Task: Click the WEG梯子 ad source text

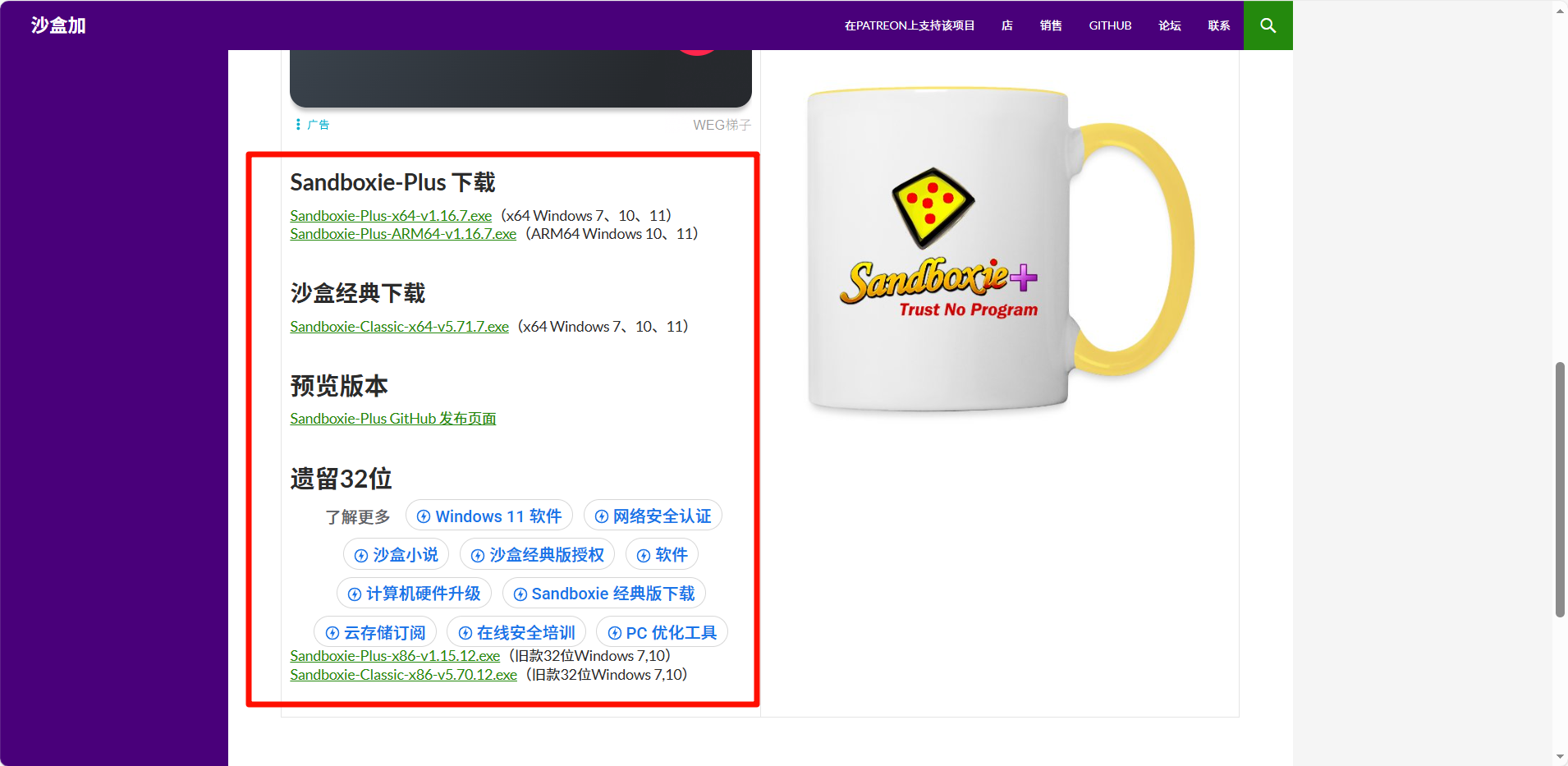Action: point(722,125)
